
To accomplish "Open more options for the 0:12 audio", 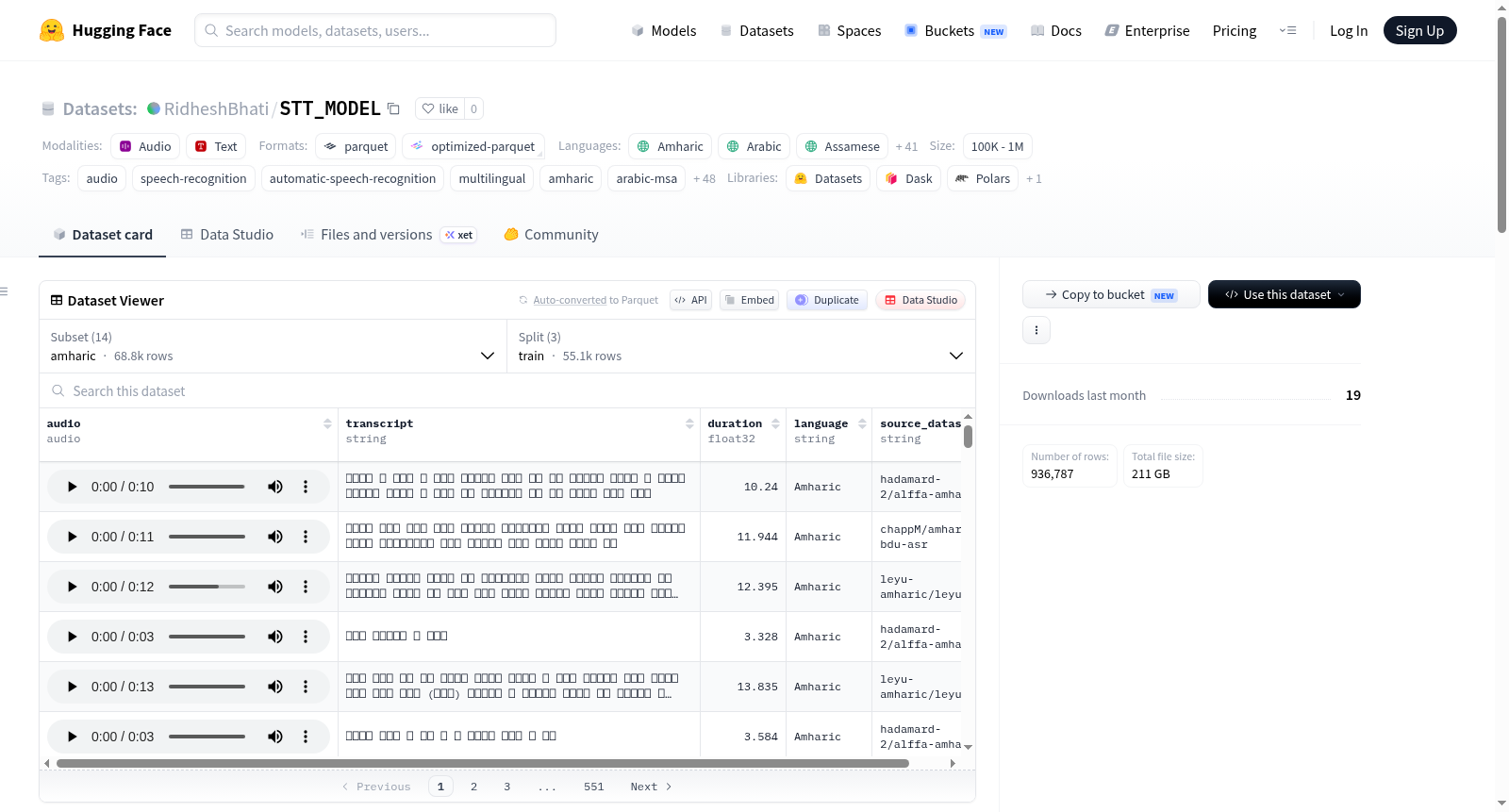I will (x=306, y=587).
